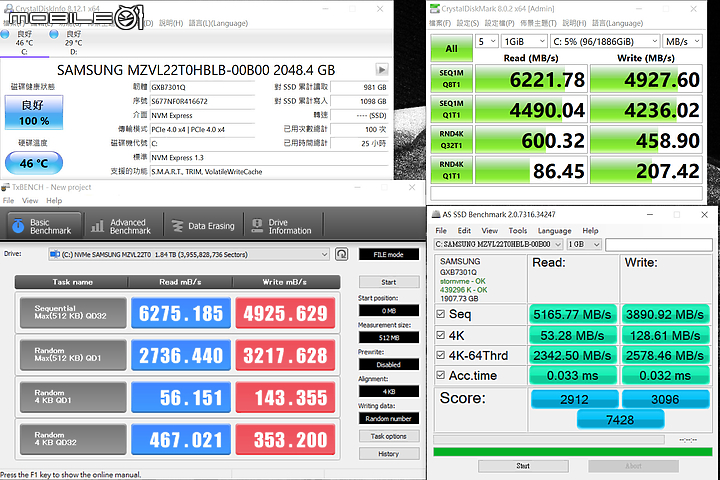
Task: Click the empty text field beside 1 GB dropdown
Action: pyautogui.click(x=658, y=244)
